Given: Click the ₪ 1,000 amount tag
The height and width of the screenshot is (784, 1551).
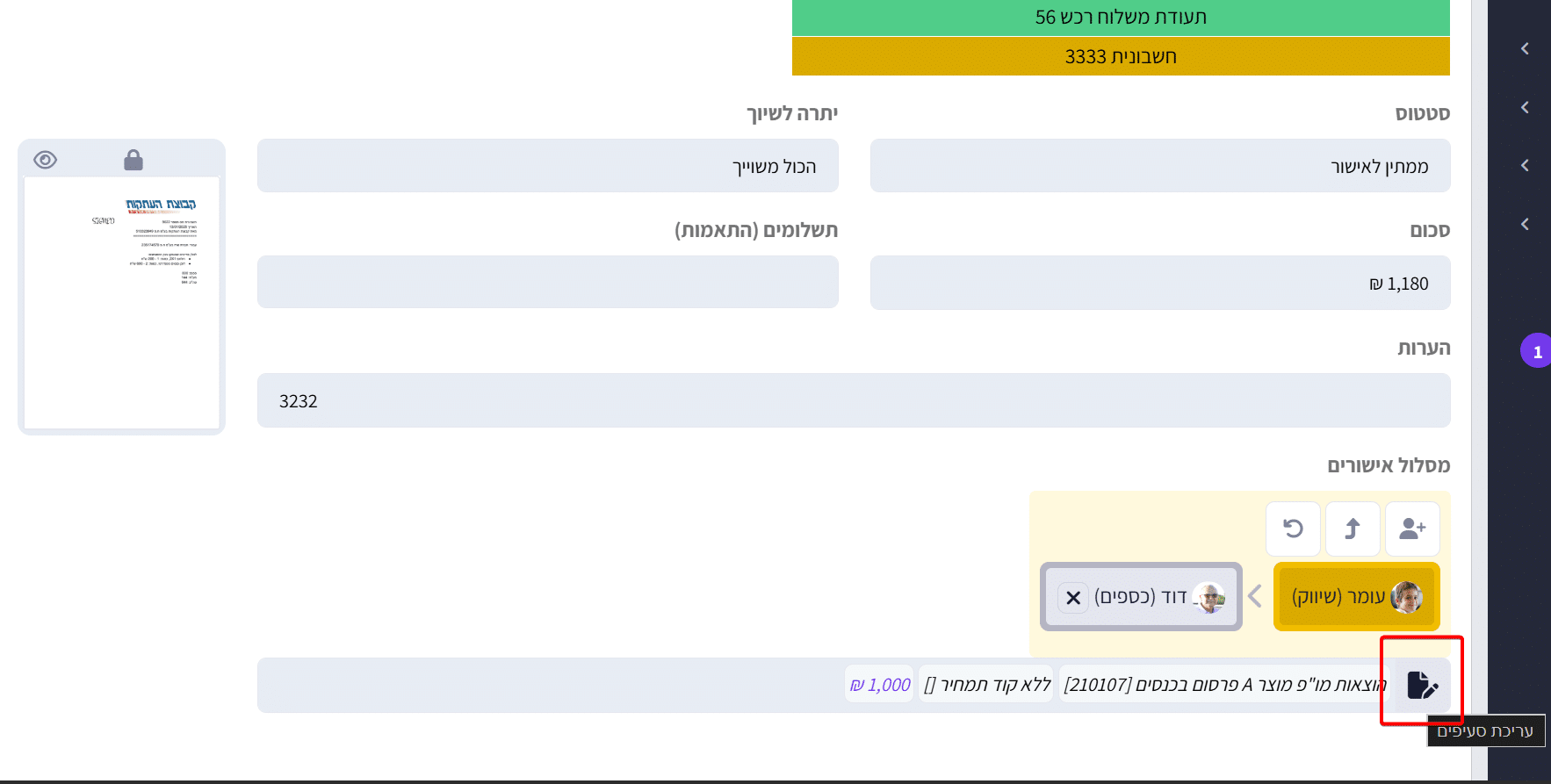Looking at the screenshot, I should (x=880, y=685).
